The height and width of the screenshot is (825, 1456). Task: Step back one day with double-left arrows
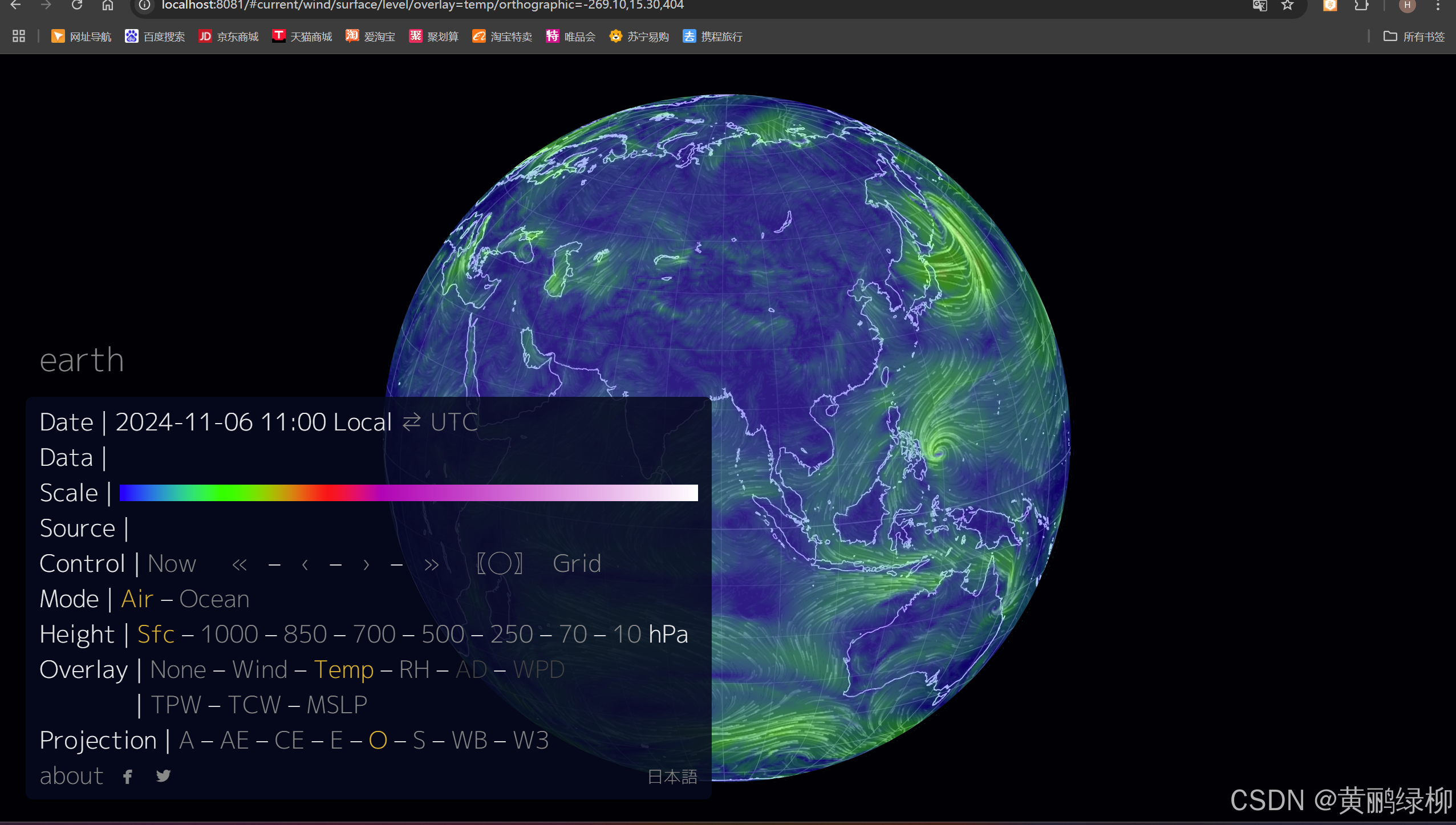240,565
